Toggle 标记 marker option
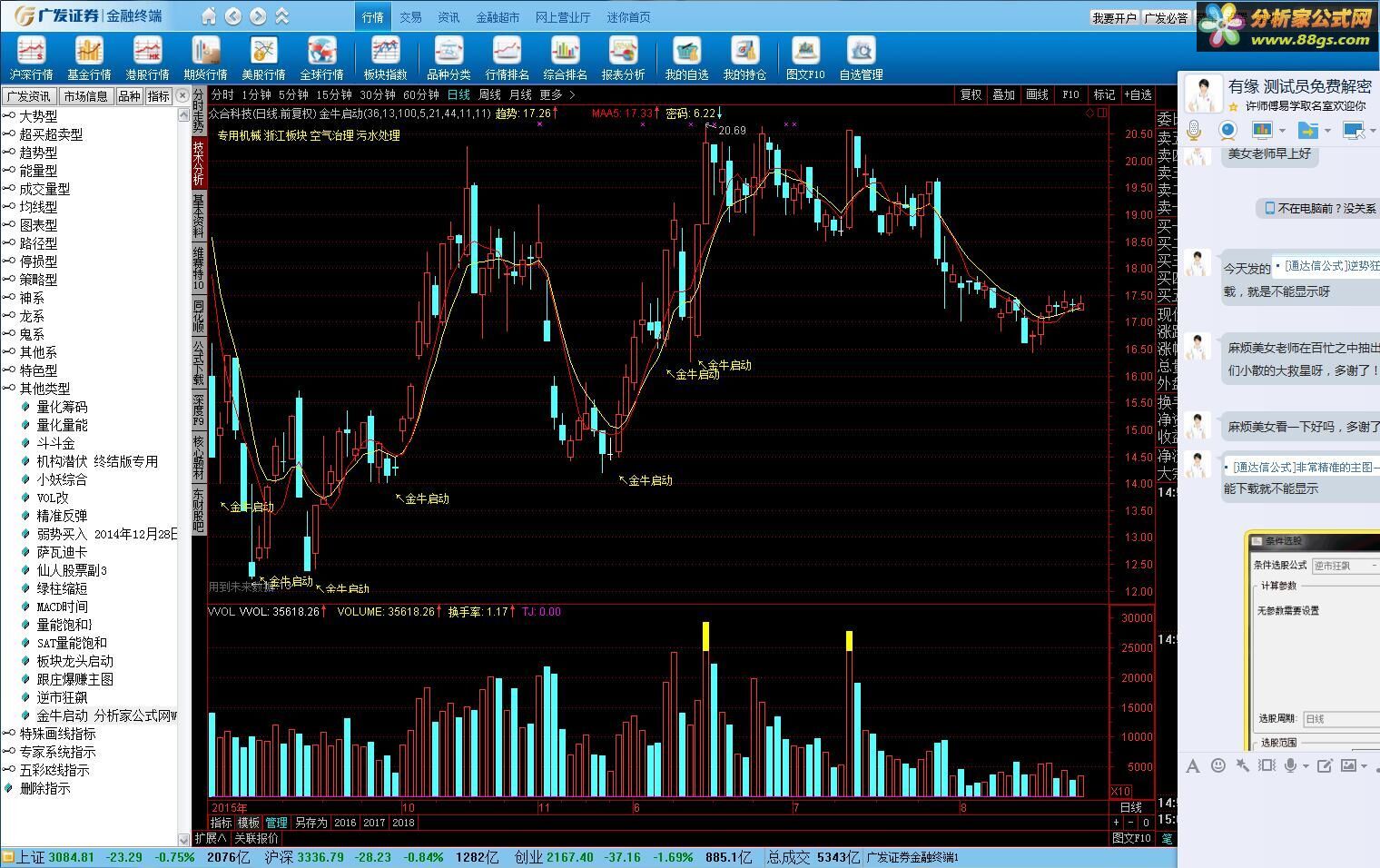 1104,94
